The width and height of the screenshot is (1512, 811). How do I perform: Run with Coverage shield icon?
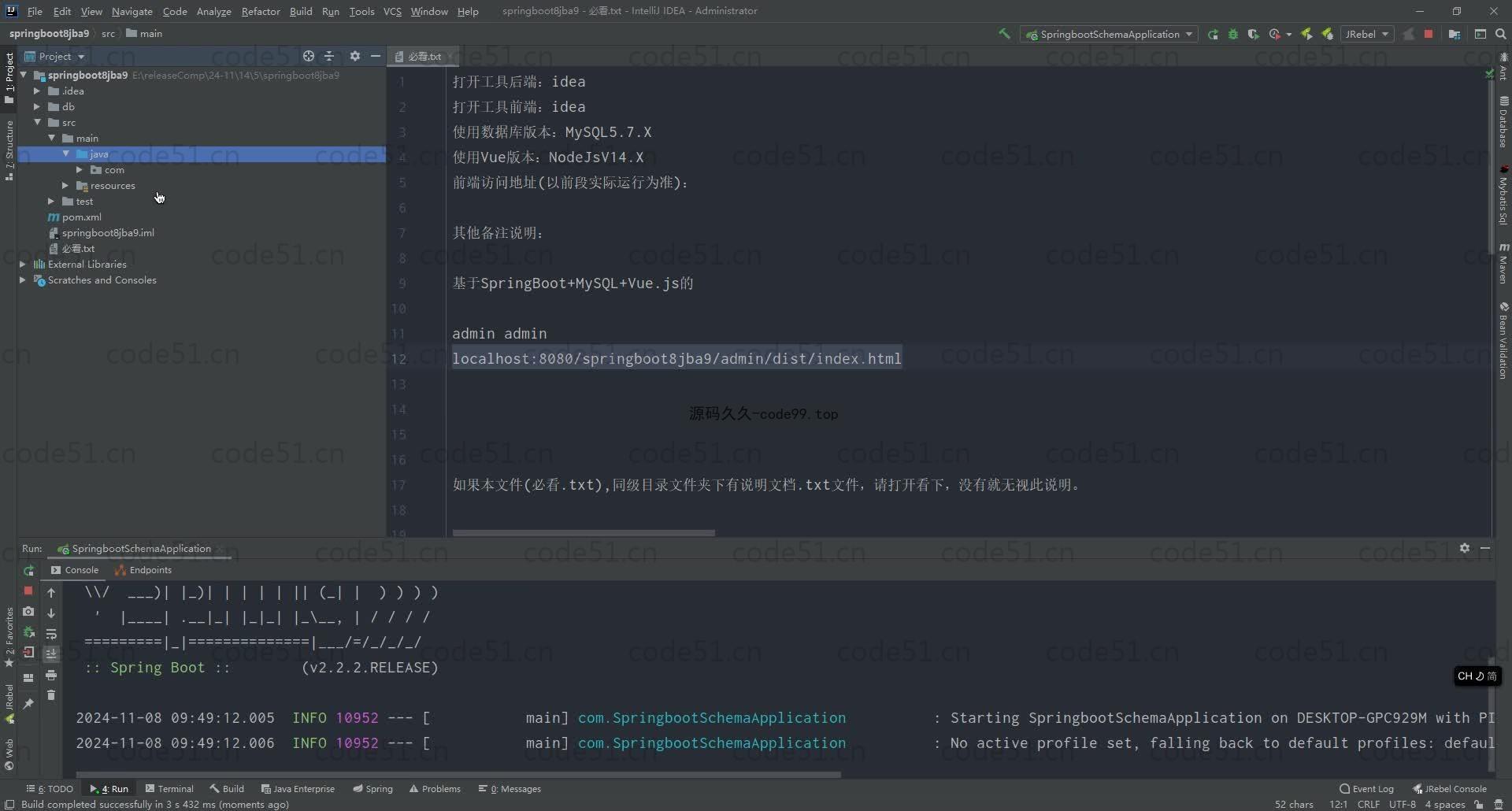point(1253,34)
